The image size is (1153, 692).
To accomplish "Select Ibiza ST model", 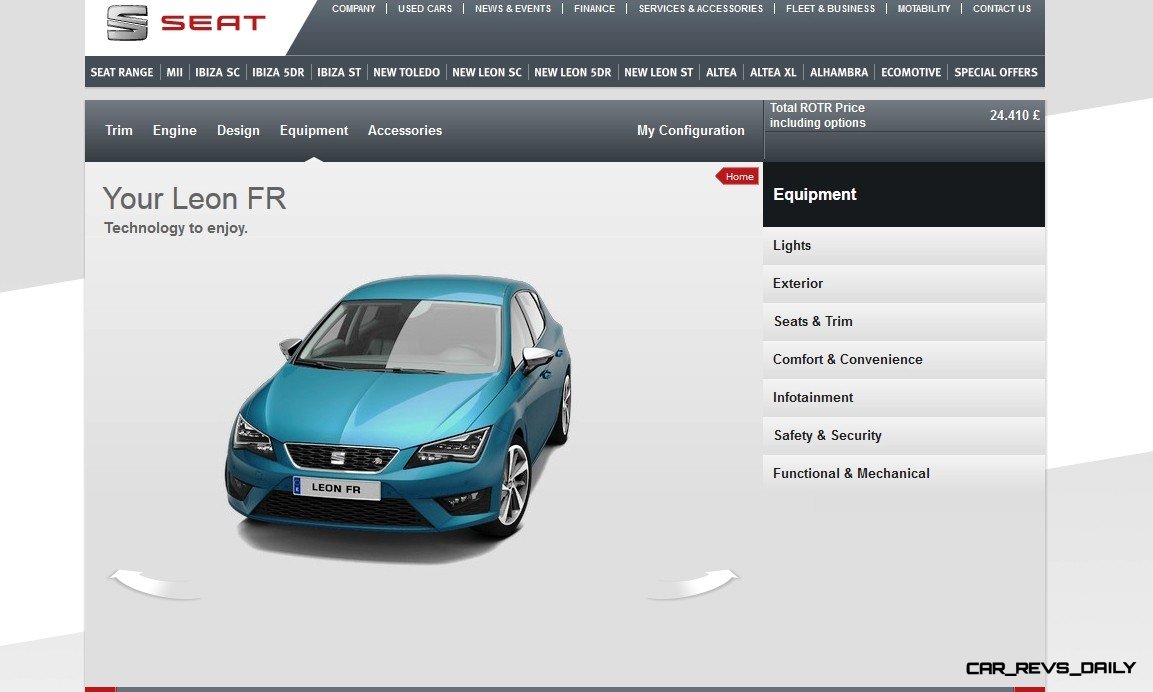I will pyautogui.click(x=339, y=72).
